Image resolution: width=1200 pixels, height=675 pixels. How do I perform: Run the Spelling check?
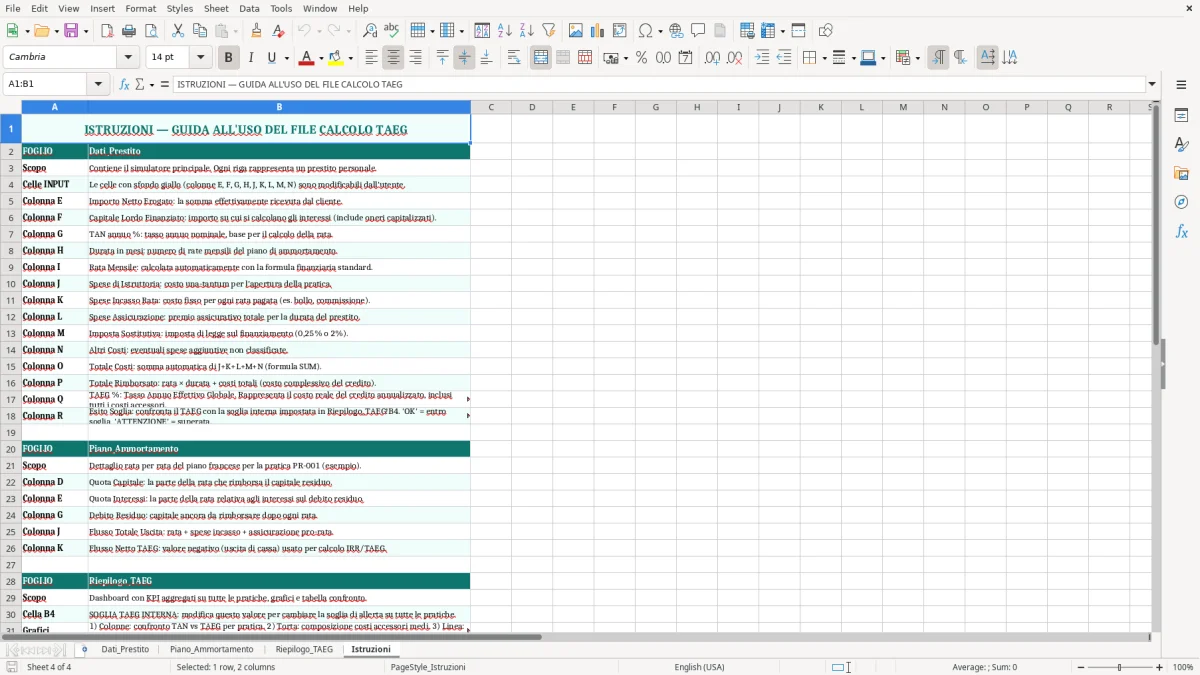click(x=391, y=31)
